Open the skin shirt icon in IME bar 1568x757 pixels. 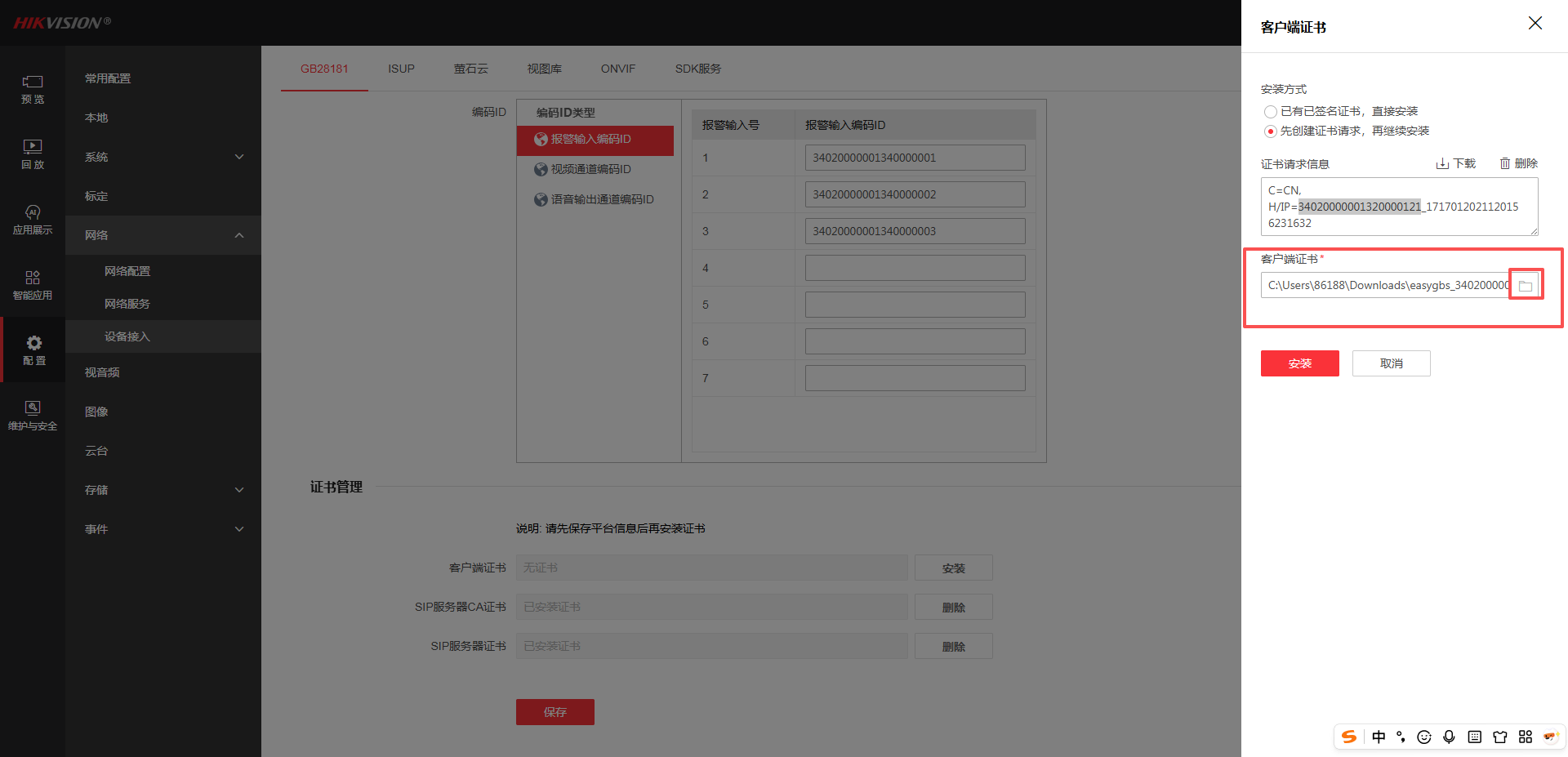tap(1499, 737)
